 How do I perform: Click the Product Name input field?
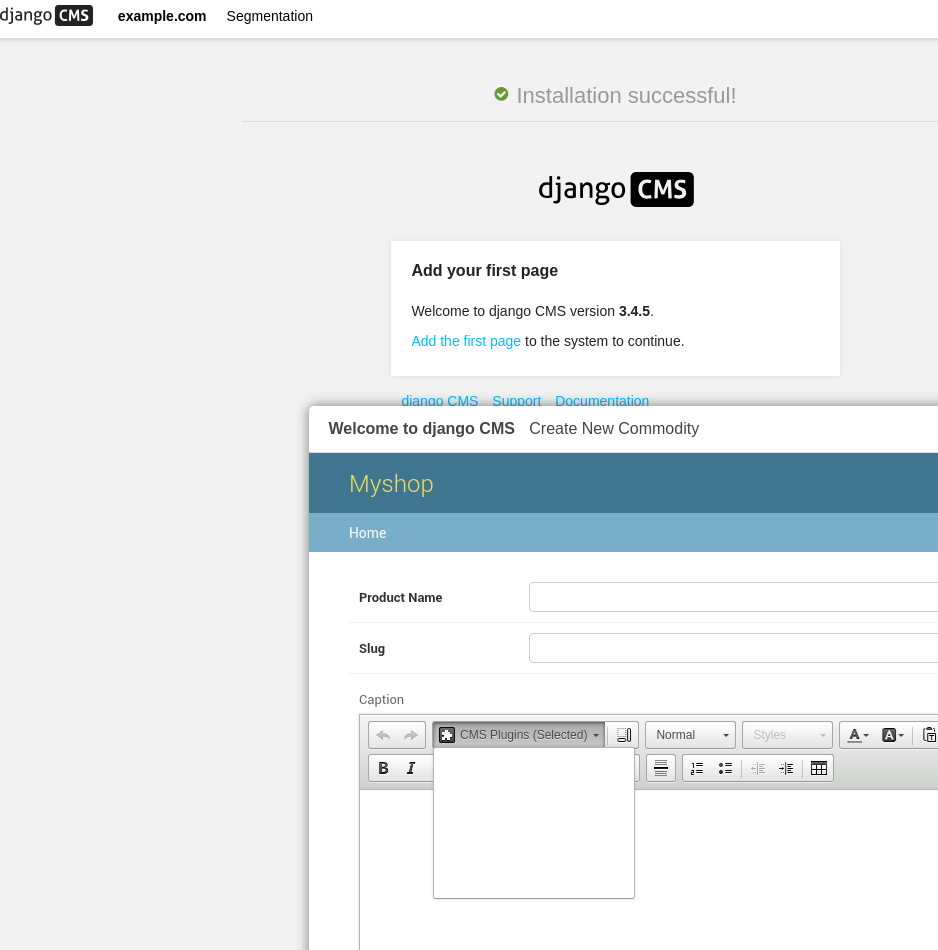pos(733,597)
